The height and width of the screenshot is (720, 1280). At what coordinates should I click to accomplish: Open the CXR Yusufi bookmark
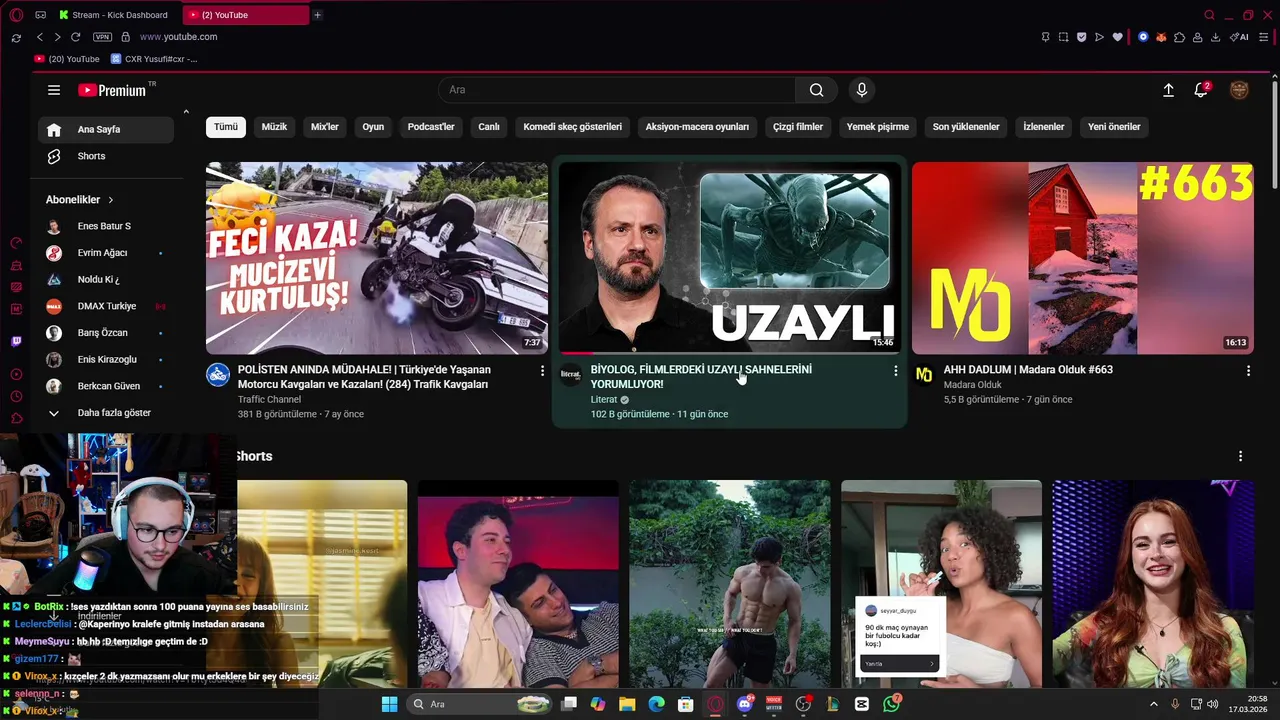tap(154, 59)
